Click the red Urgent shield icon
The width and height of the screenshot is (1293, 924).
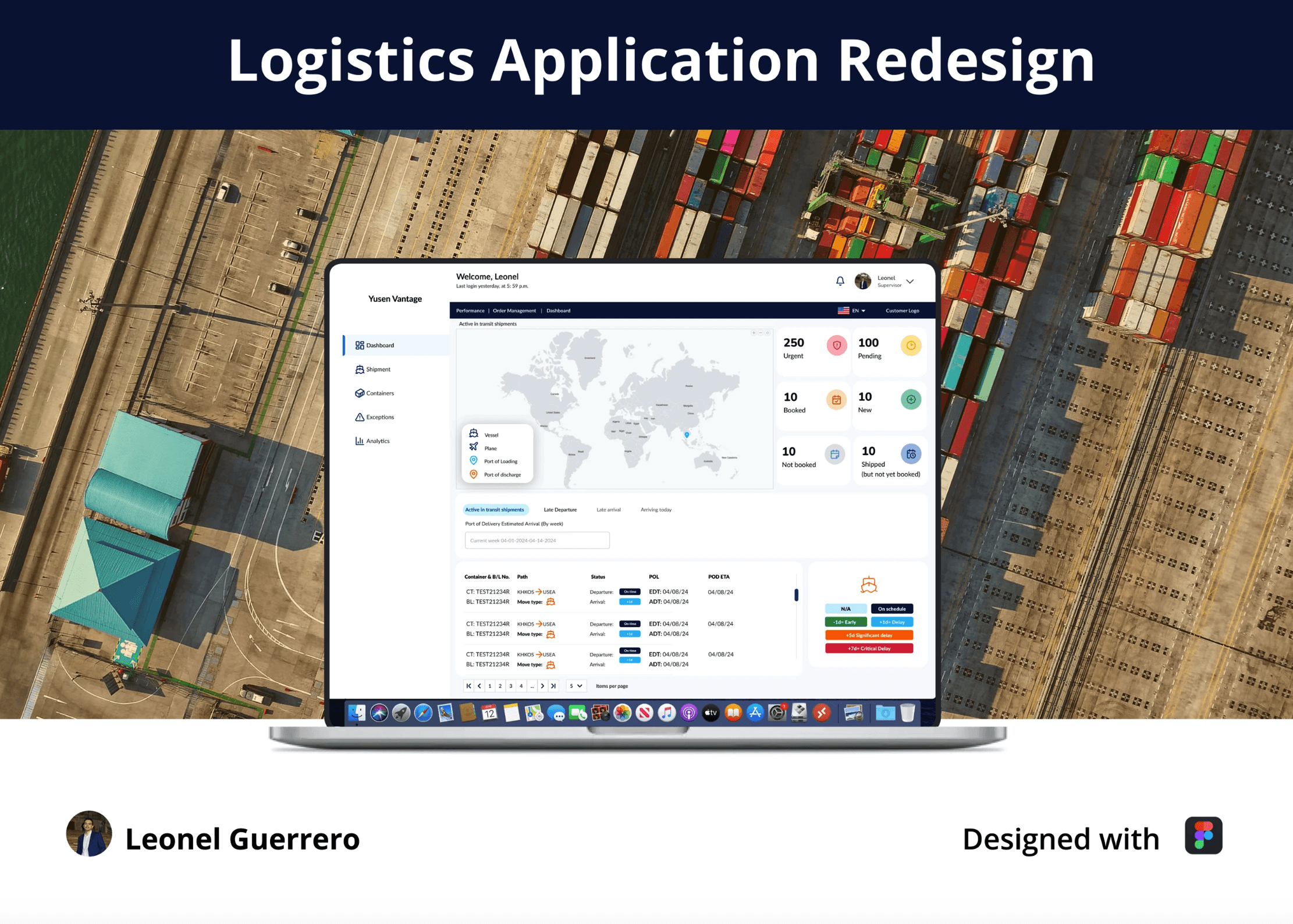(836, 346)
